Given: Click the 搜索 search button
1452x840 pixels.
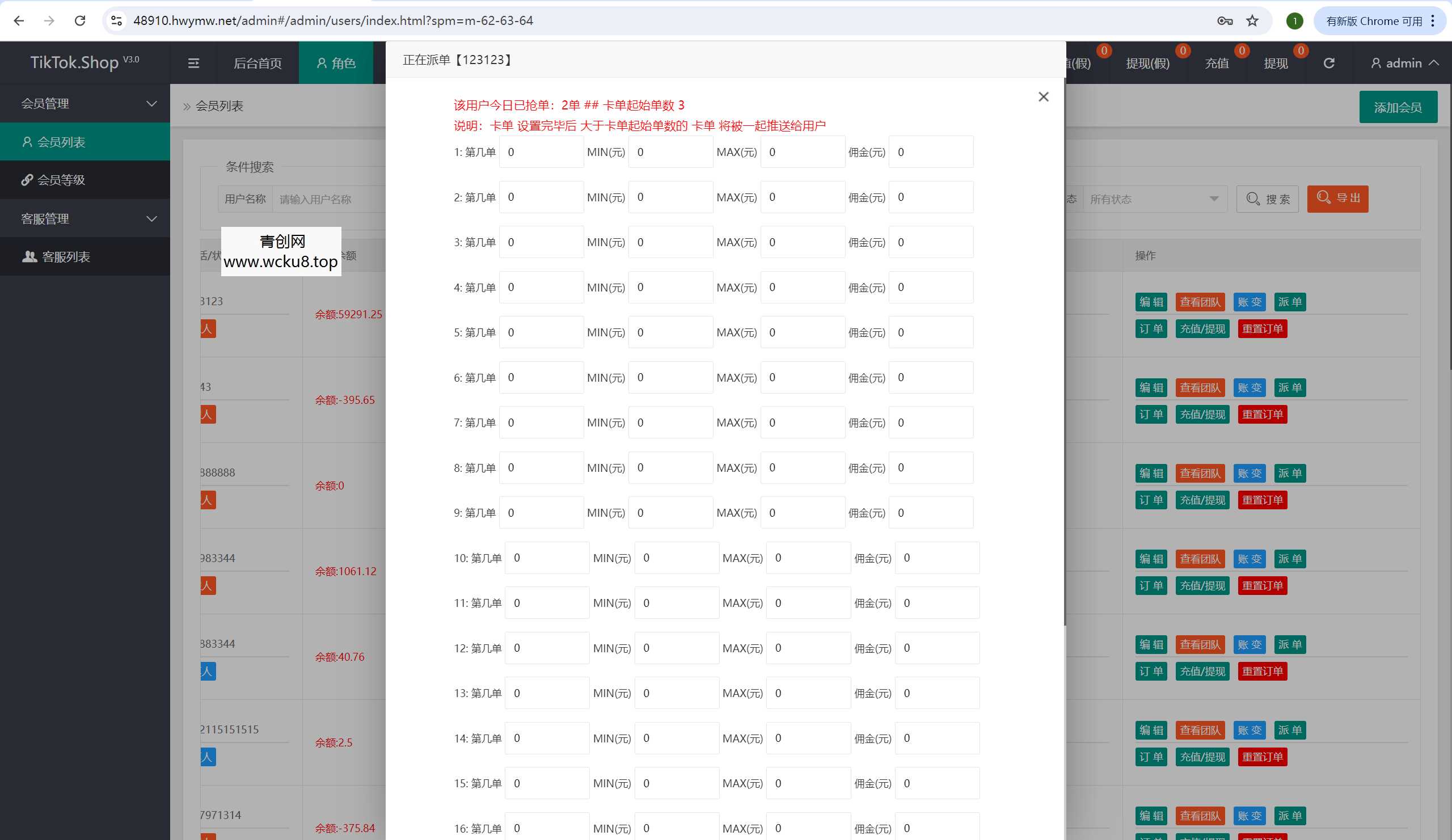Looking at the screenshot, I should pyautogui.click(x=1267, y=199).
